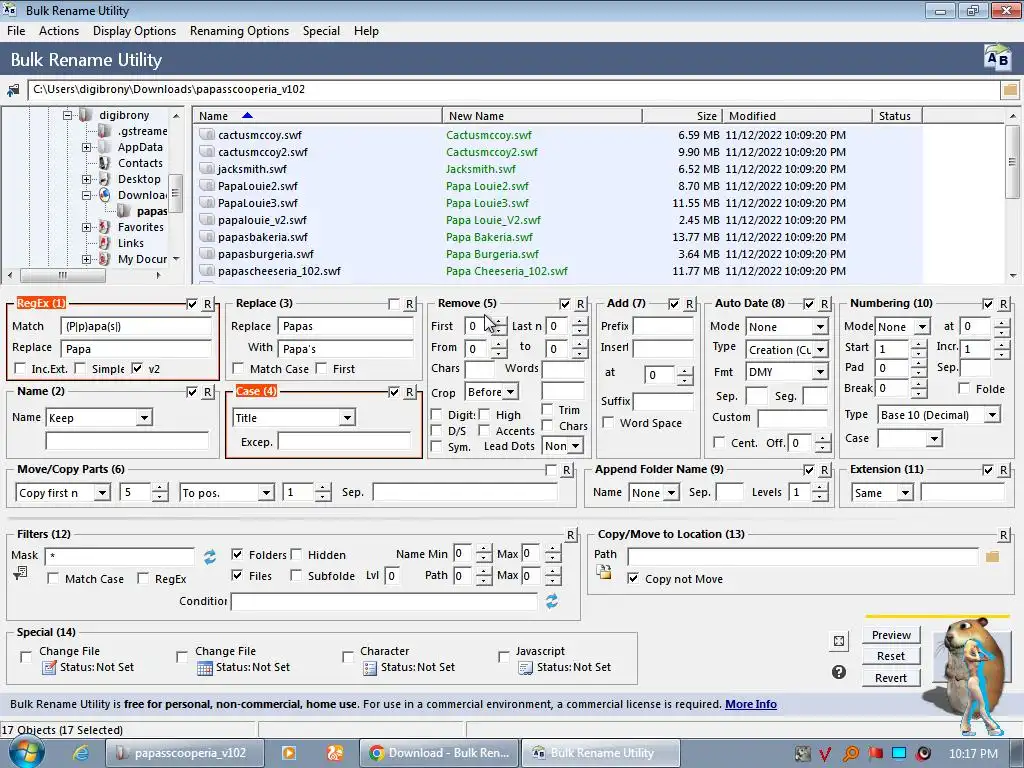This screenshot has height=768, width=1024.
Task: Uncheck Copy not Move checkbox
Action: tap(633, 579)
